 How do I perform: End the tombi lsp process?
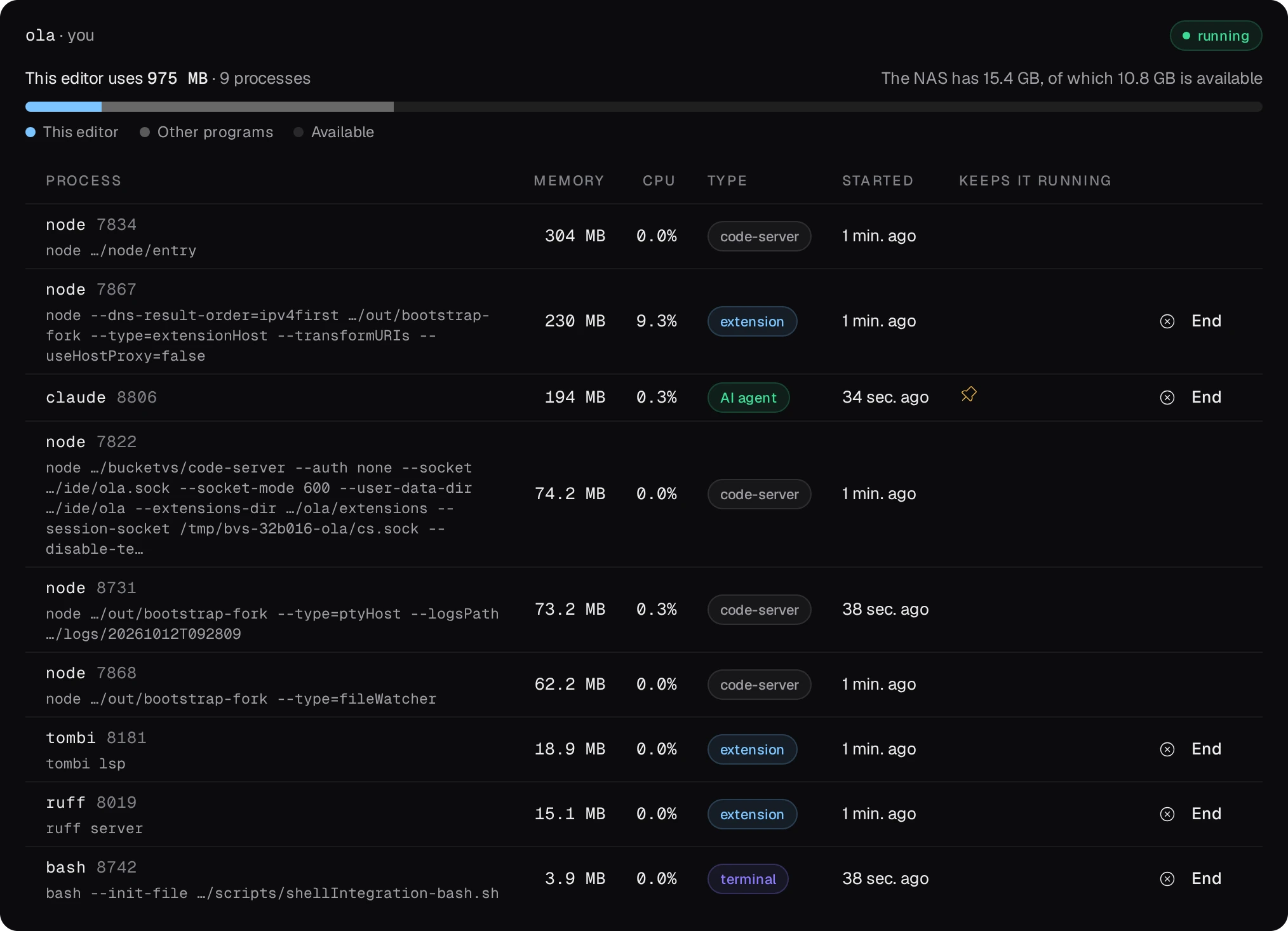coord(1191,749)
